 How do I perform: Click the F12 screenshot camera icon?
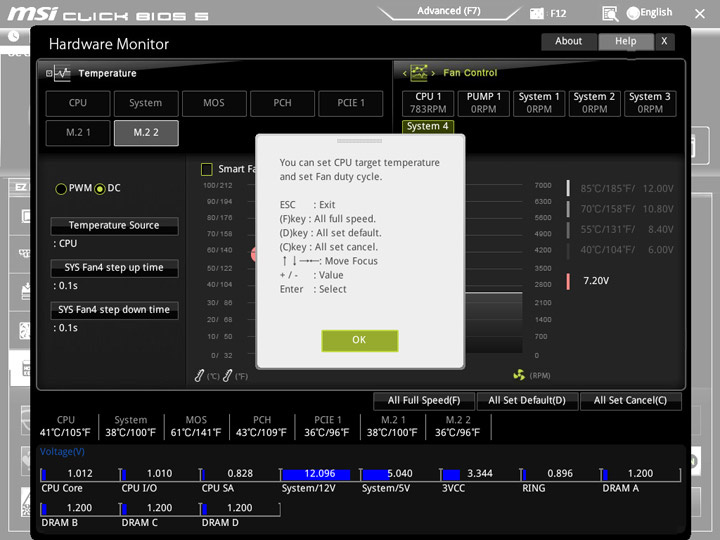[536, 14]
